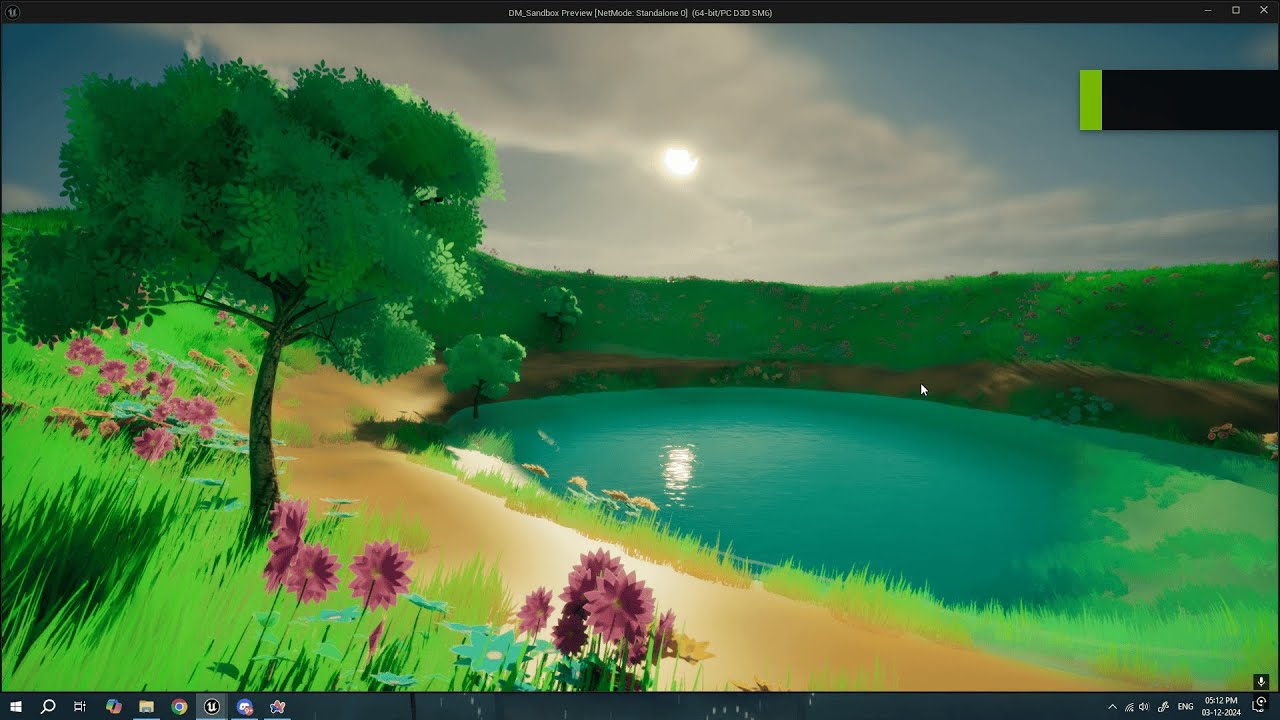Restore down the preview window
The height and width of the screenshot is (720, 1280).
(1236, 11)
